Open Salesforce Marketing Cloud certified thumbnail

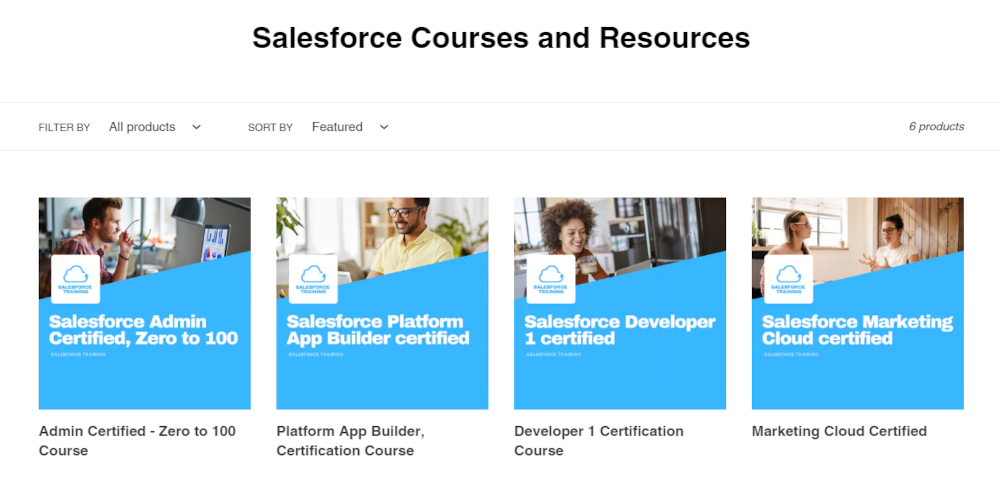click(x=858, y=304)
